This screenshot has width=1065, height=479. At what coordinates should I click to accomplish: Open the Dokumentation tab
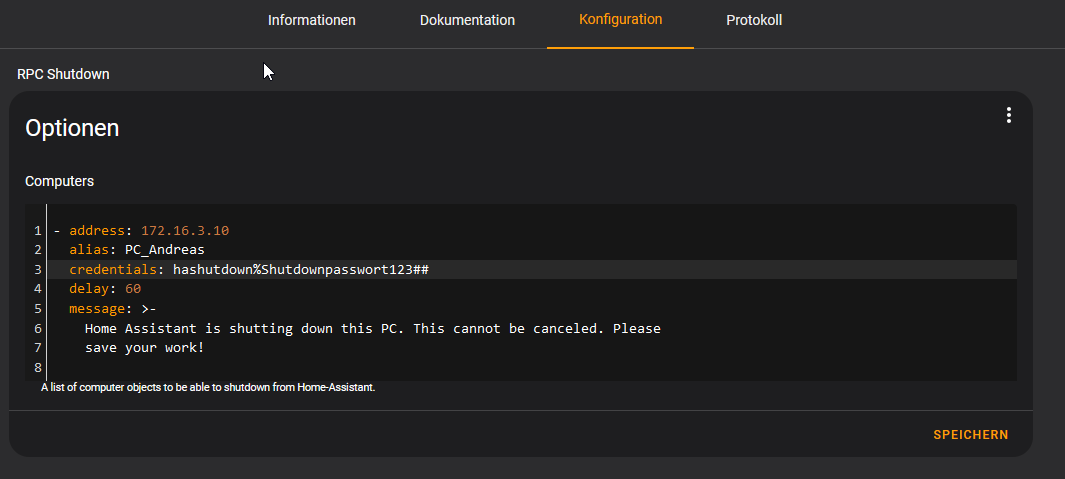(467, 20)
